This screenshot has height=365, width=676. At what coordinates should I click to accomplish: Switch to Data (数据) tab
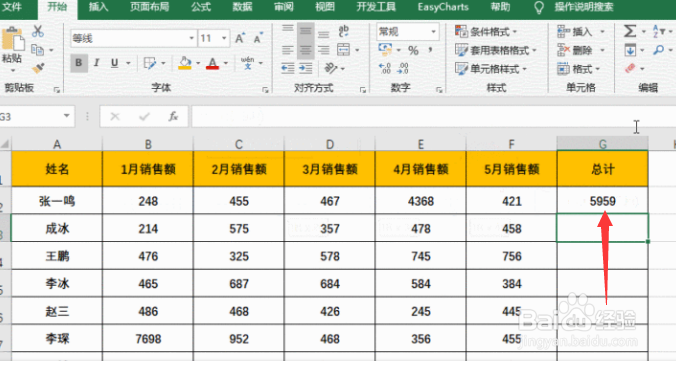tap(242, 7)
